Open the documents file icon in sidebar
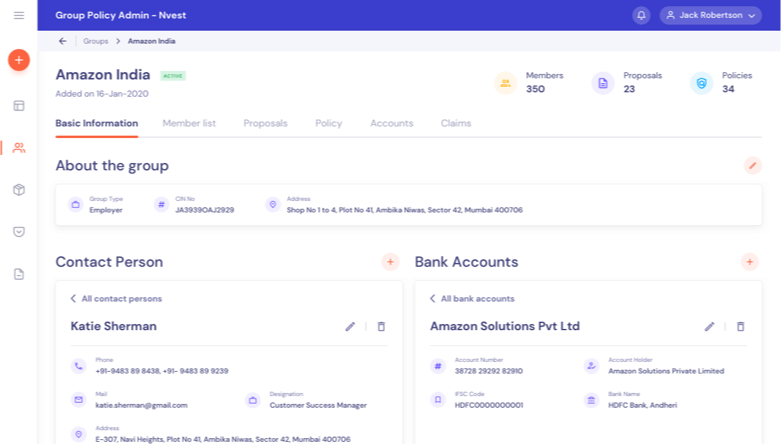782x444 pixels. (x=18, y=274)
